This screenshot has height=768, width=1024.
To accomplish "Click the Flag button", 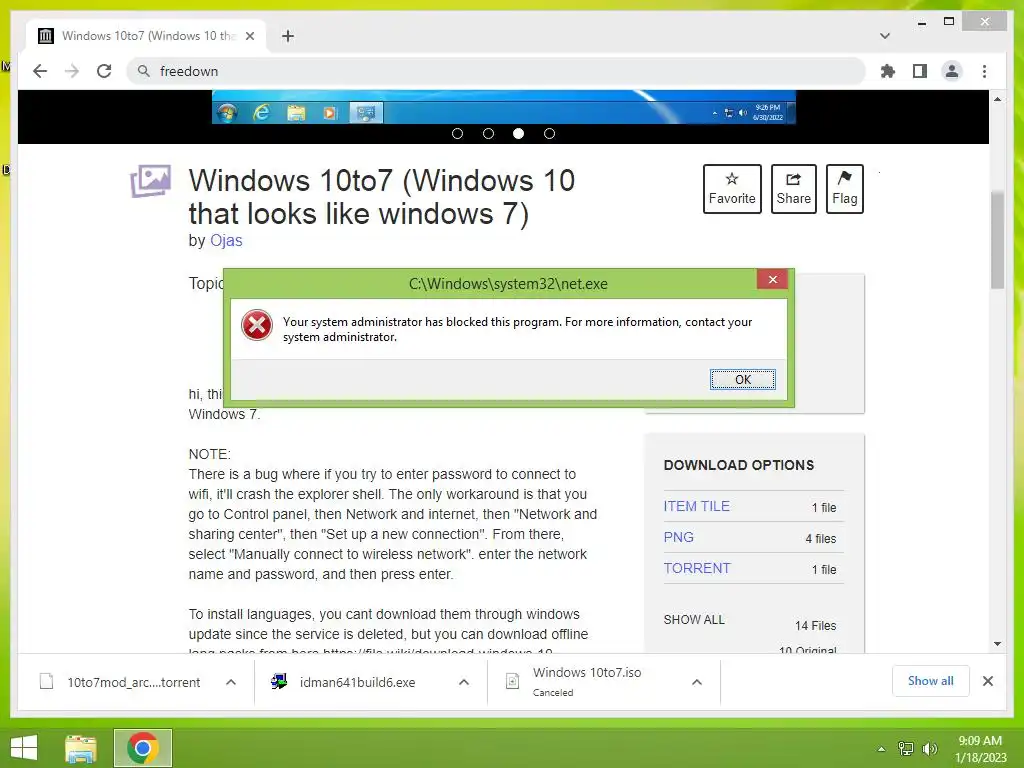I will pos(844,189).
